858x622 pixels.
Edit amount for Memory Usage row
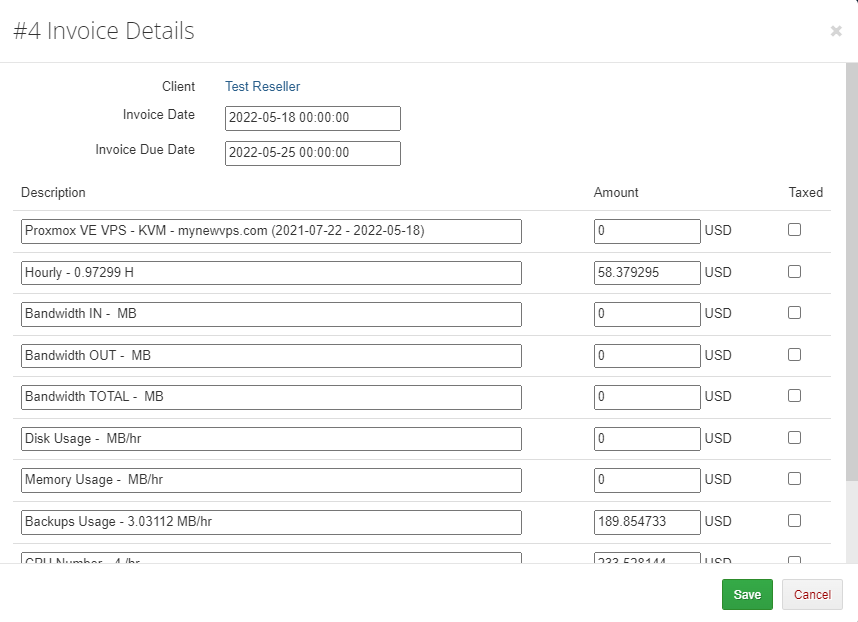coord(647,480)
